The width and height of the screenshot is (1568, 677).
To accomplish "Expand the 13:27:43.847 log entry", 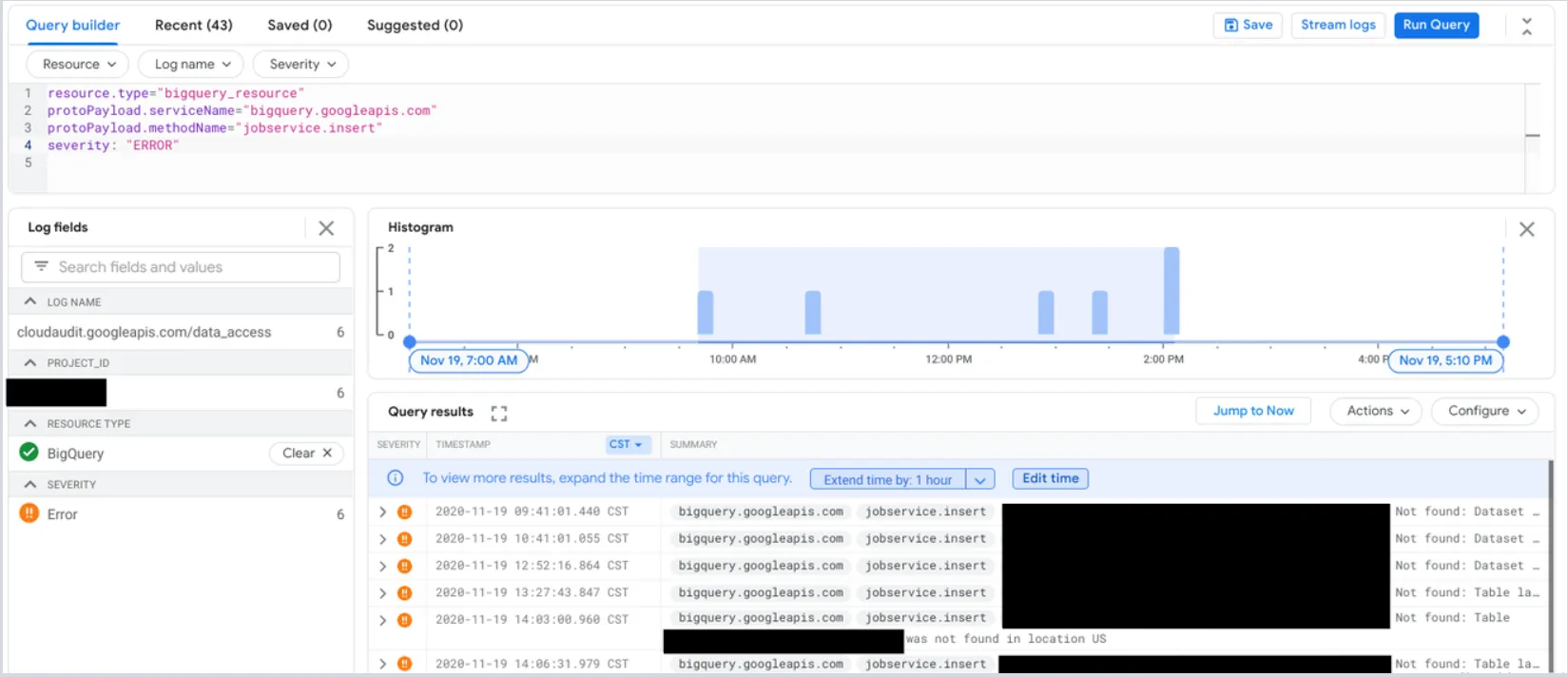I will pyautogui.click(x=383, y=592).
